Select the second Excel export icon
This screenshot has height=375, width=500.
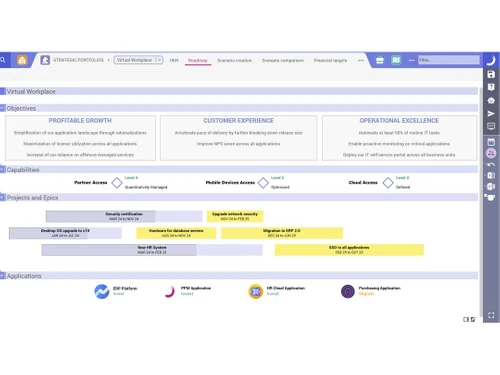491,186
